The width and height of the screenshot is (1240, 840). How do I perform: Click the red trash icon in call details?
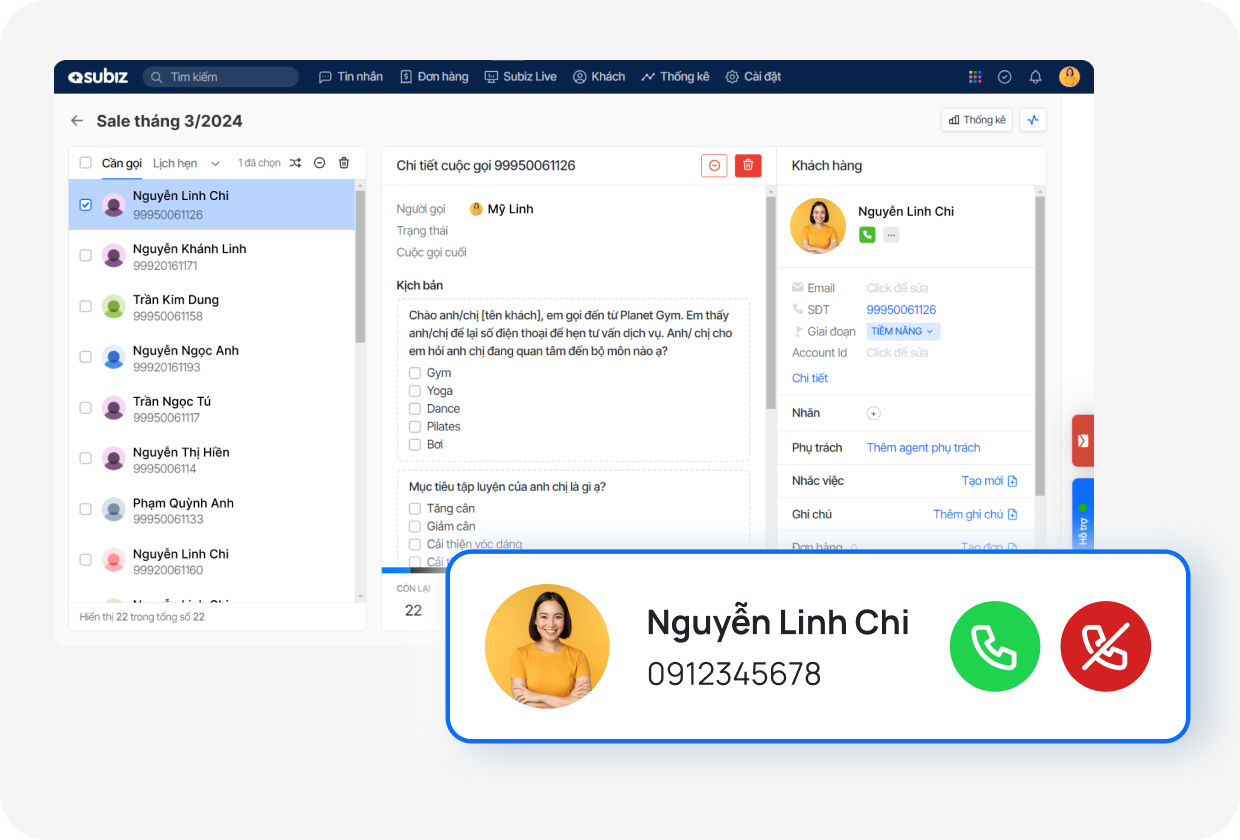[747, 166]
